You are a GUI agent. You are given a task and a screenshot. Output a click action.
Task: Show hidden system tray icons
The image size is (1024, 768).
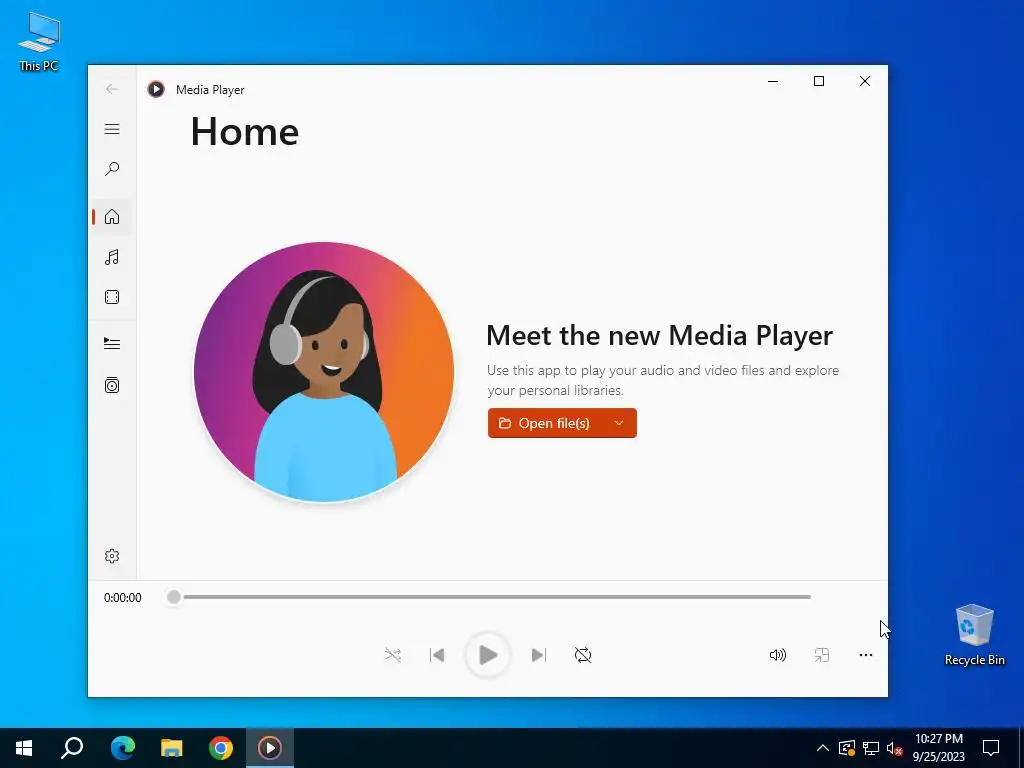click(x=823, y=748)
